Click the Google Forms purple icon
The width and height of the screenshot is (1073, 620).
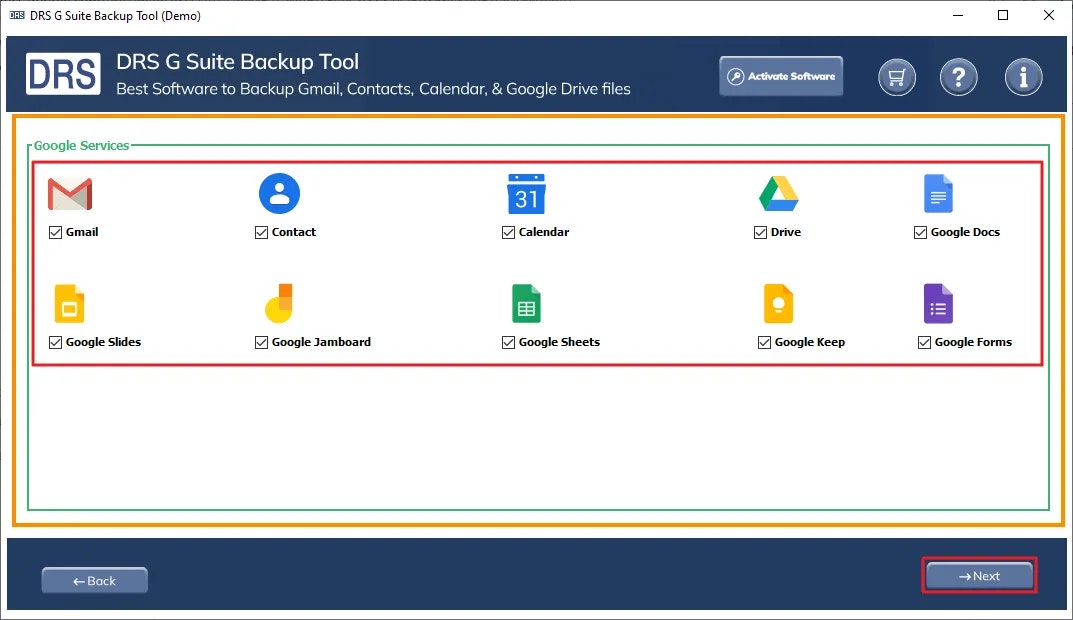[x=938, y=303]
